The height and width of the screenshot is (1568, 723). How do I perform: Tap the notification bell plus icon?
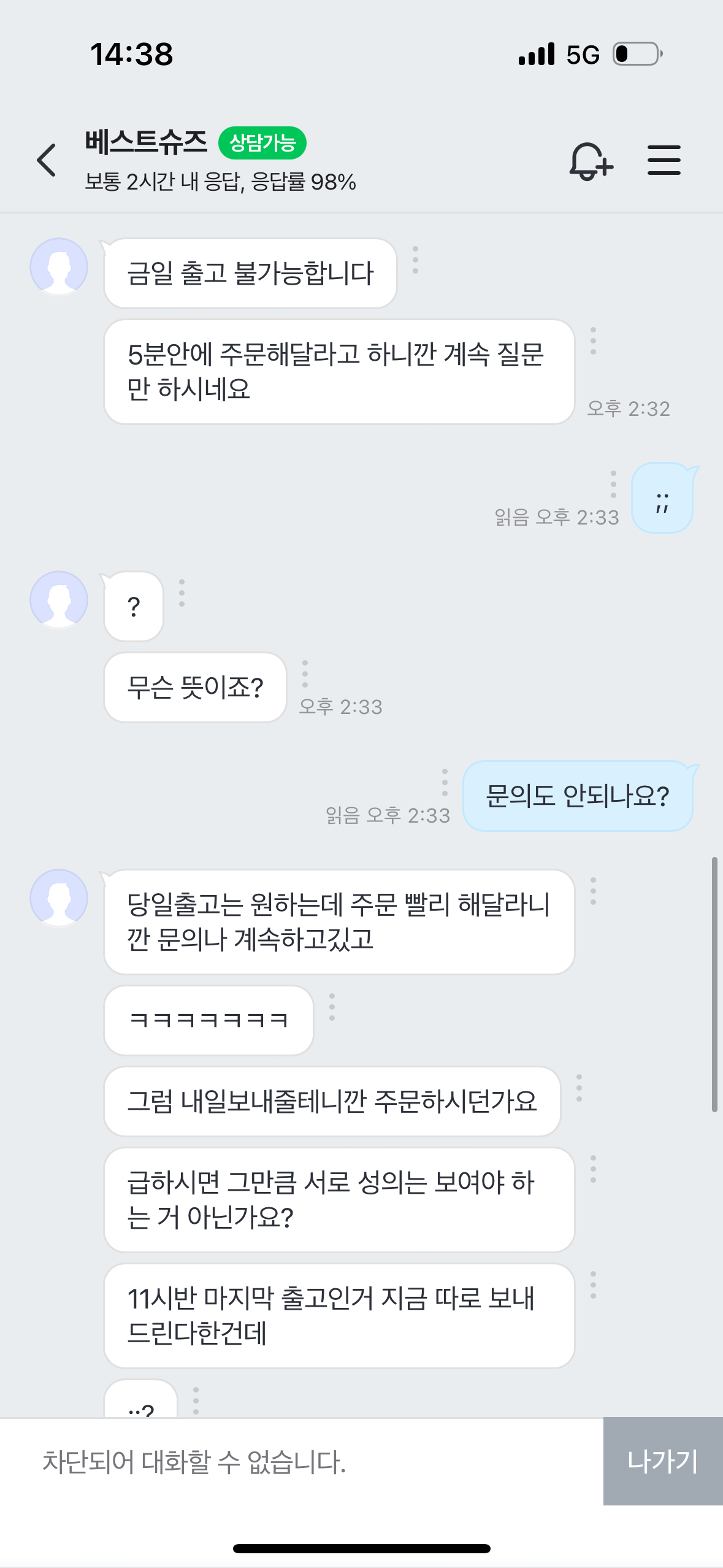[x=591, y=161]
